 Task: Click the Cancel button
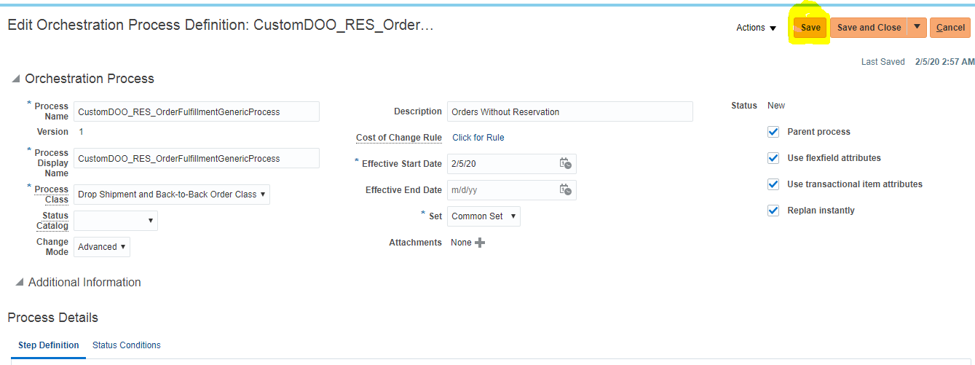(950, 27)
